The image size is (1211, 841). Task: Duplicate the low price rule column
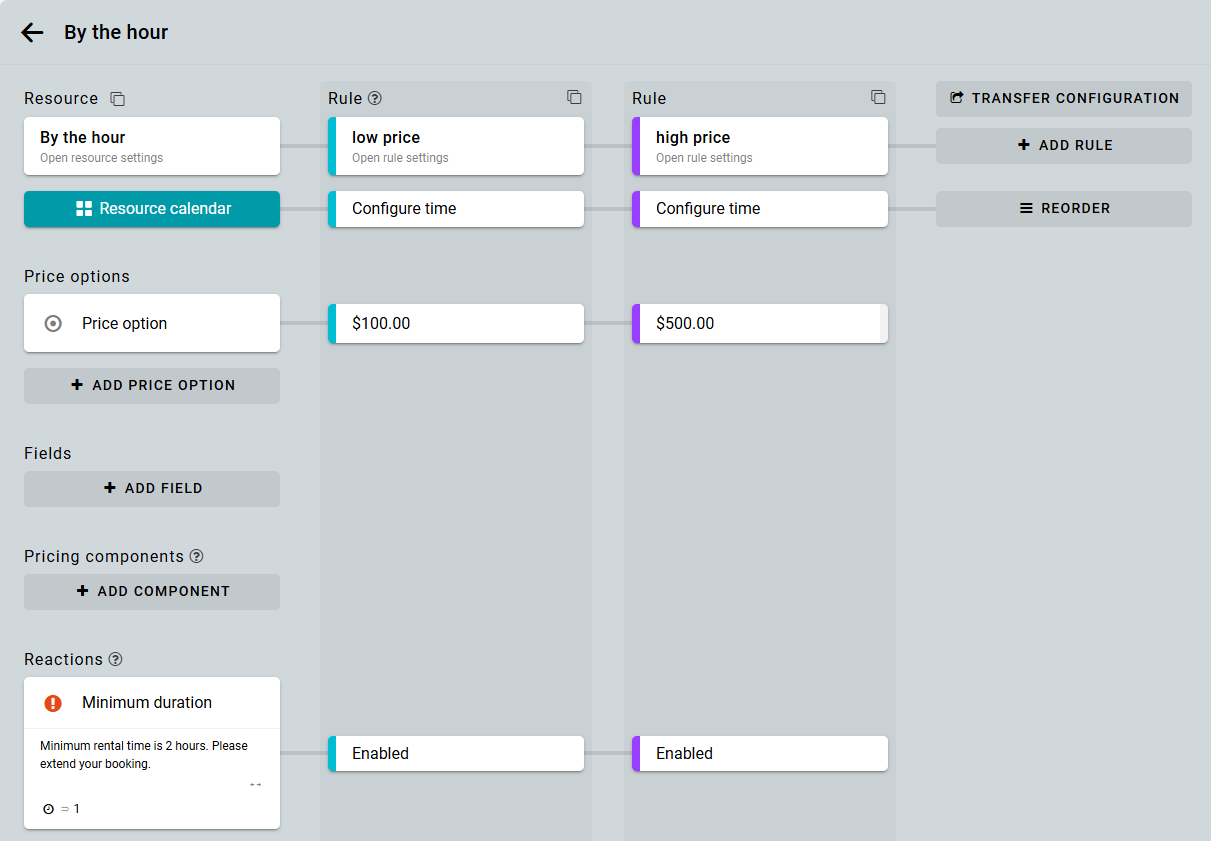(x=574, y=97)
